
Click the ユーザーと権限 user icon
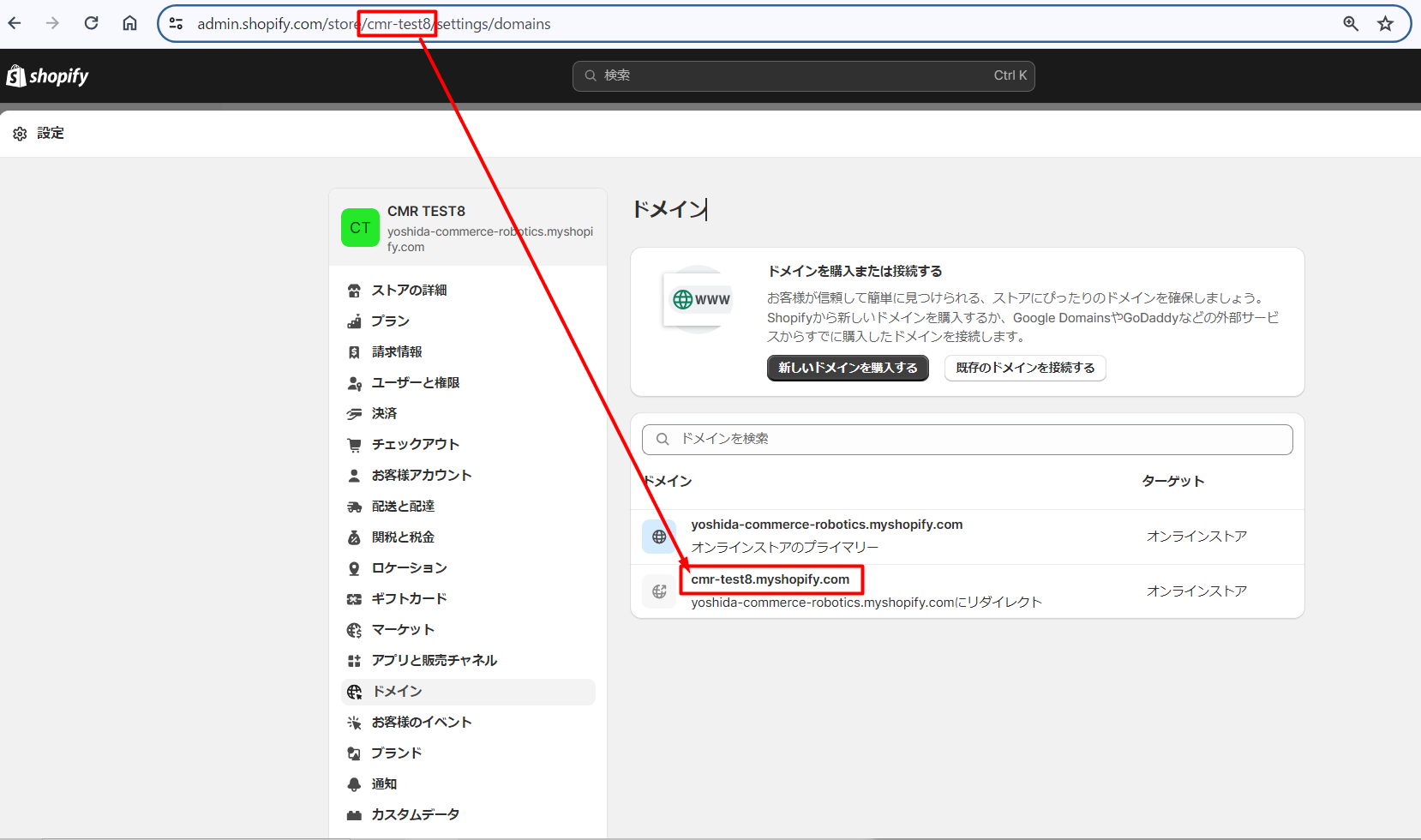(354, 383)
